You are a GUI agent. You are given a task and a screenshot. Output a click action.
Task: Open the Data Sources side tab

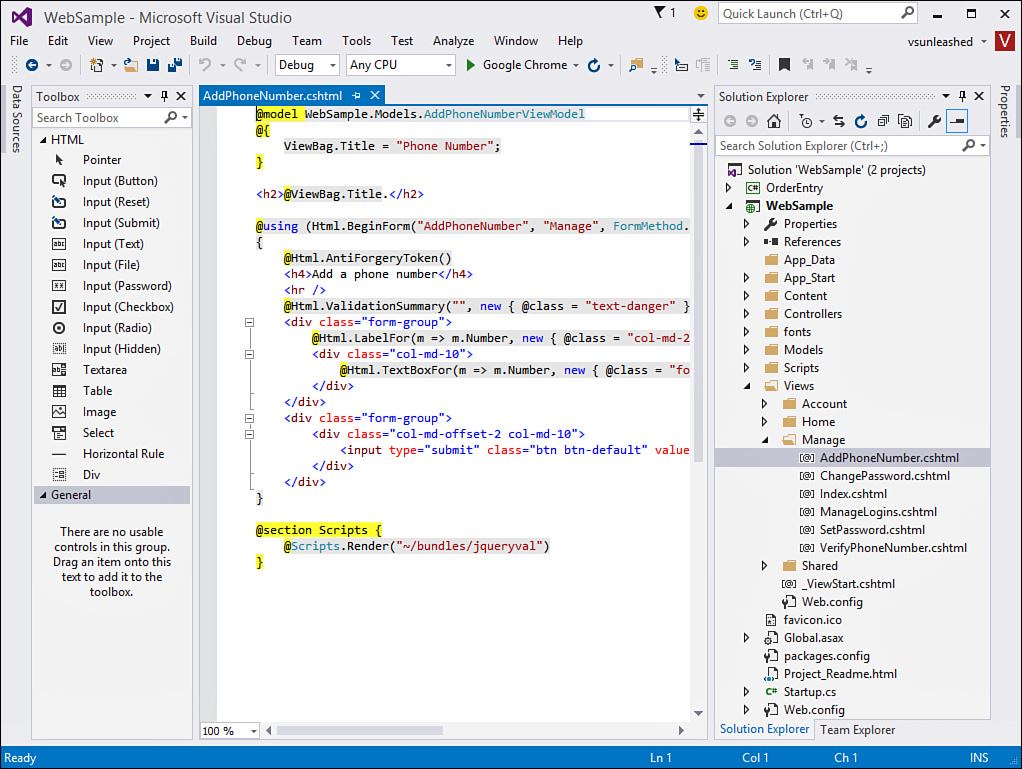[x=17, y=119]
